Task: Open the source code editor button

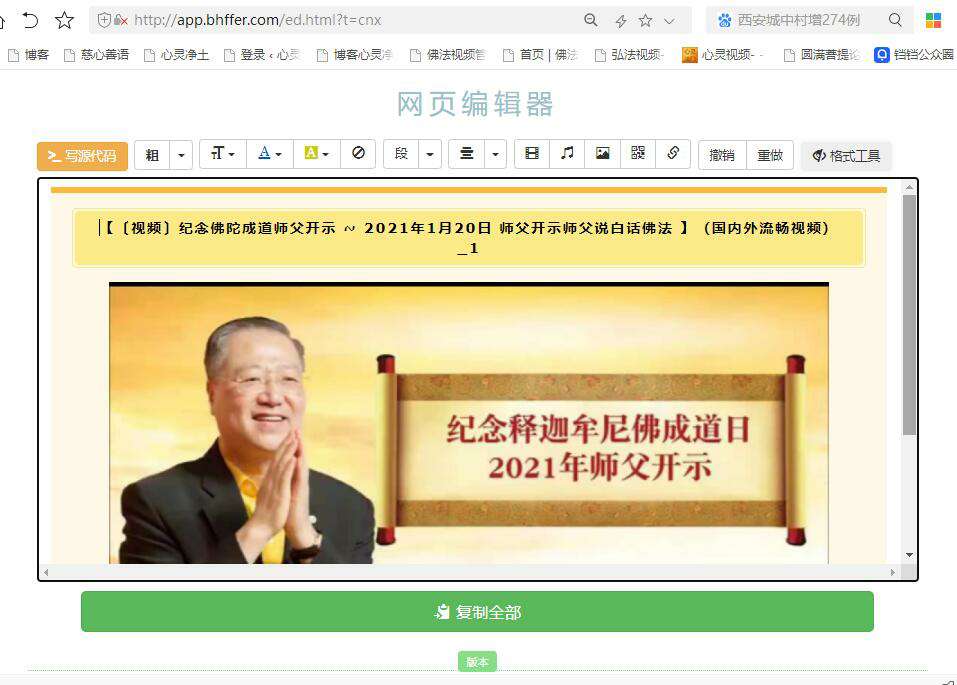Action: (82, 156)
